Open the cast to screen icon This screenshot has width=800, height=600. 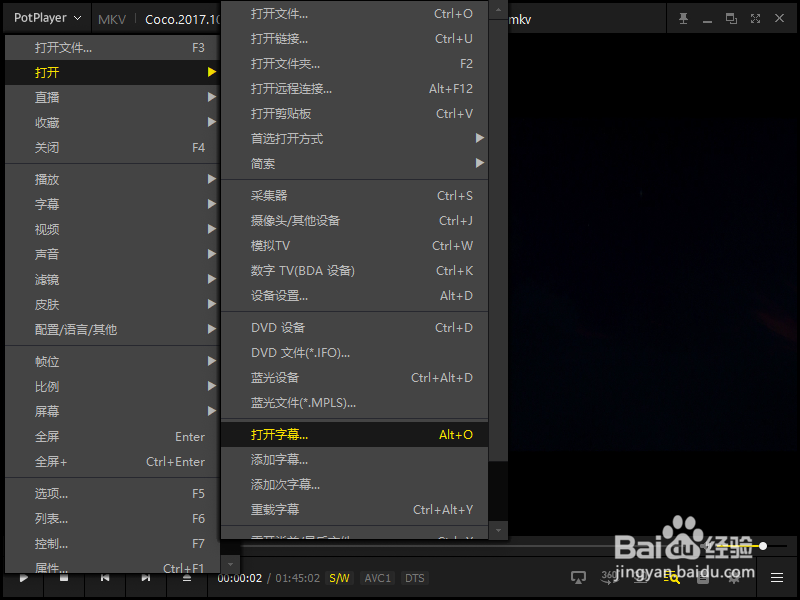578,578
